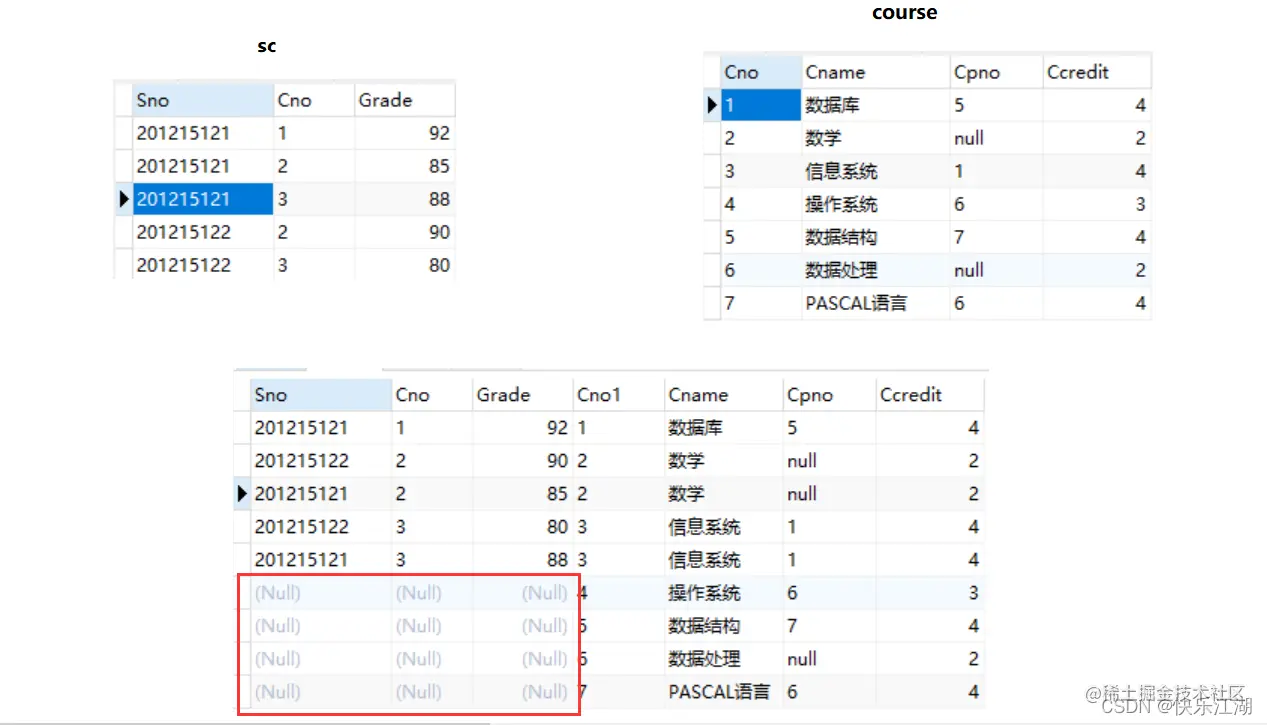Viewport: 1267px width, 725px height.
Task: Click null Cpno in course 数据处理 row
Action: pyautogui.click(x=996, y=270)
